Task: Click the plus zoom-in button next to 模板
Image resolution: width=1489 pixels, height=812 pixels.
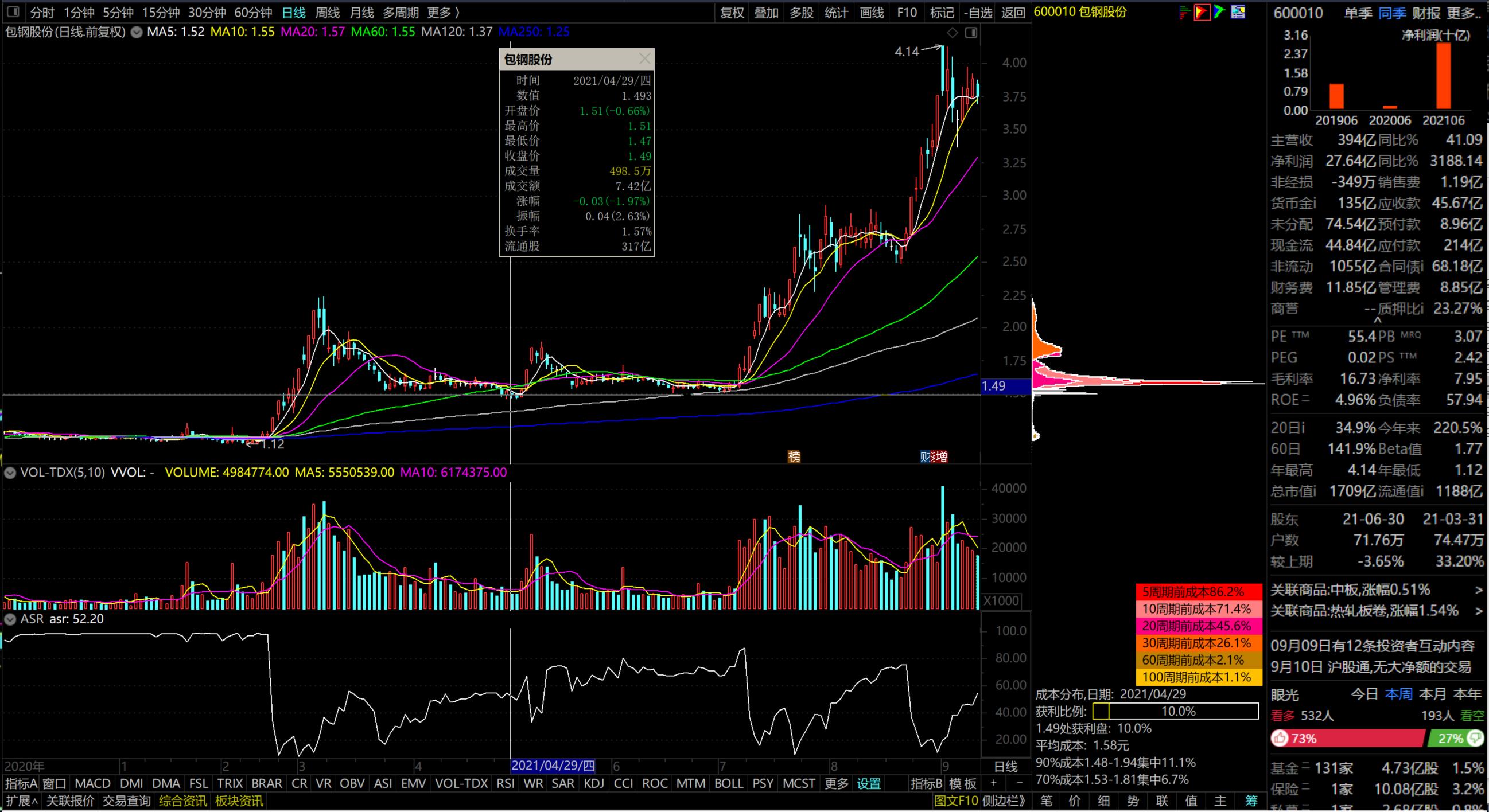Action: 993,783
